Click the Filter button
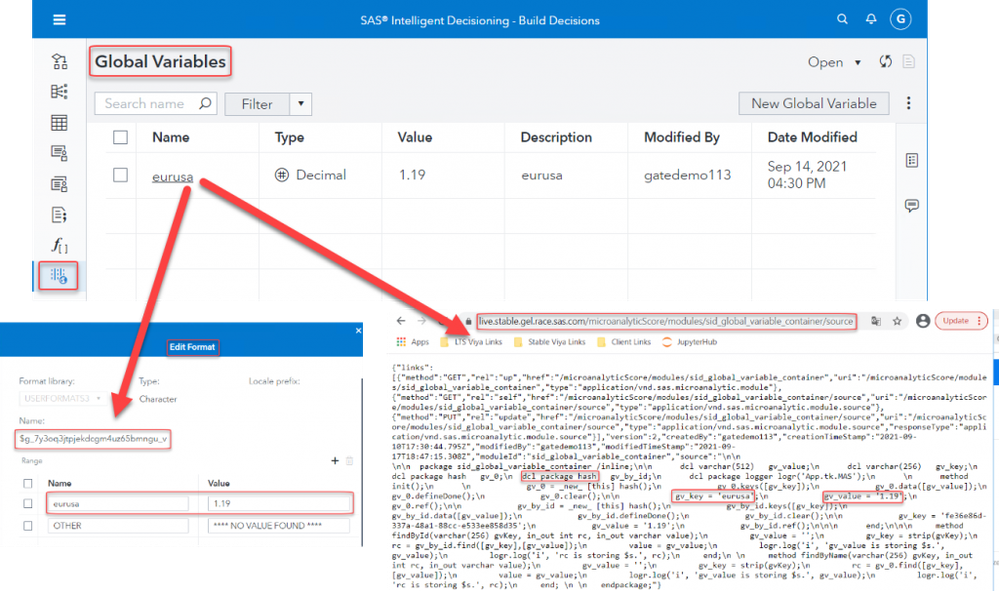This screenshot has width=999, height=591. tap(257, 104)
